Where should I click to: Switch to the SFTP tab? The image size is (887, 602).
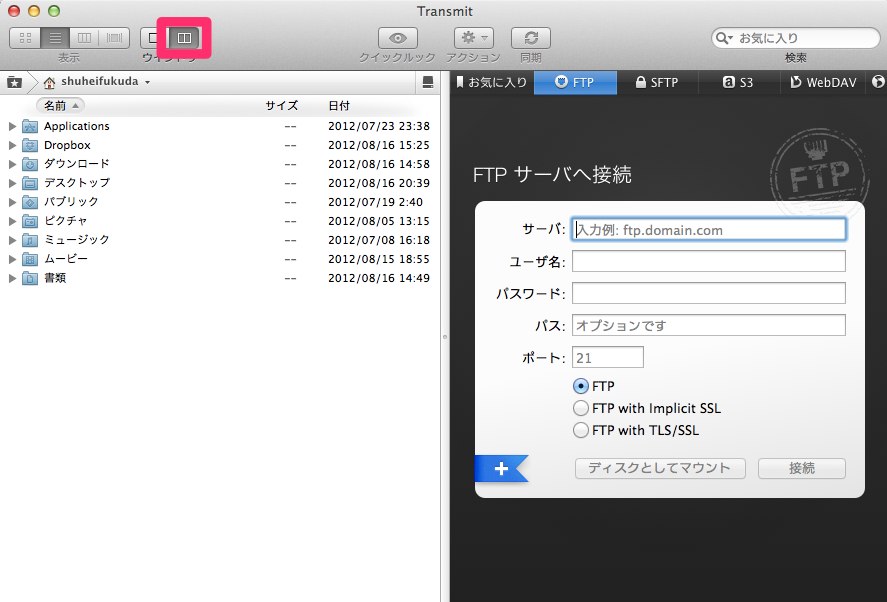pos(657,83)
